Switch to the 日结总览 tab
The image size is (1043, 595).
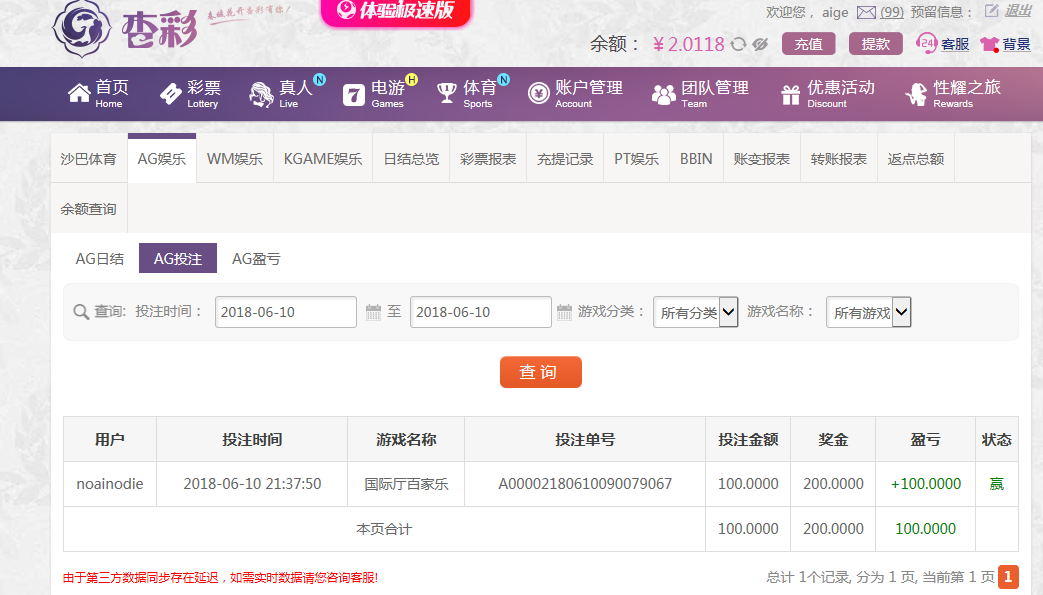coord(412,158)
